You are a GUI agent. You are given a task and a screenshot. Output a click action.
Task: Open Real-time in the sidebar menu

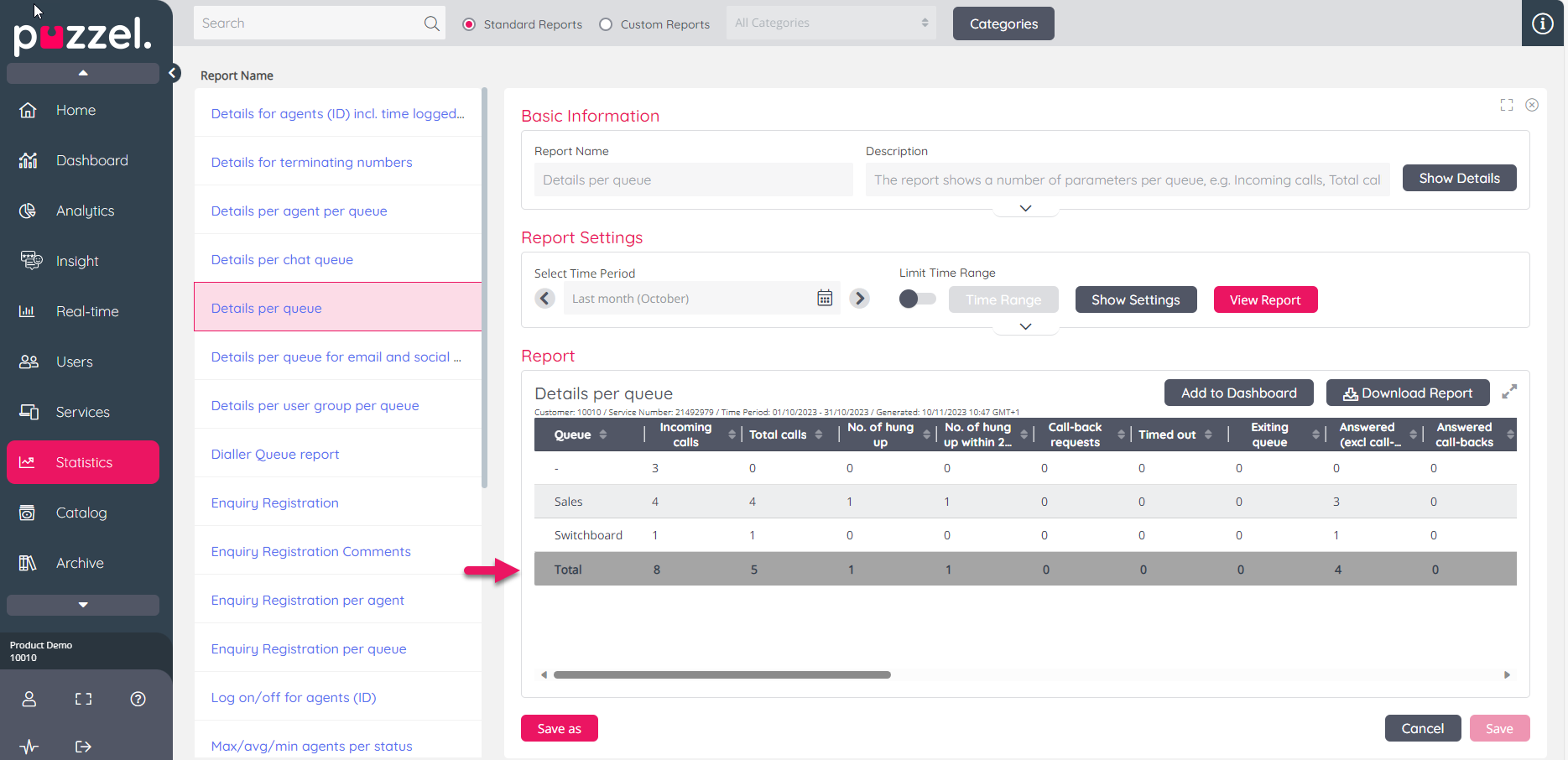(x=87, y=311)
